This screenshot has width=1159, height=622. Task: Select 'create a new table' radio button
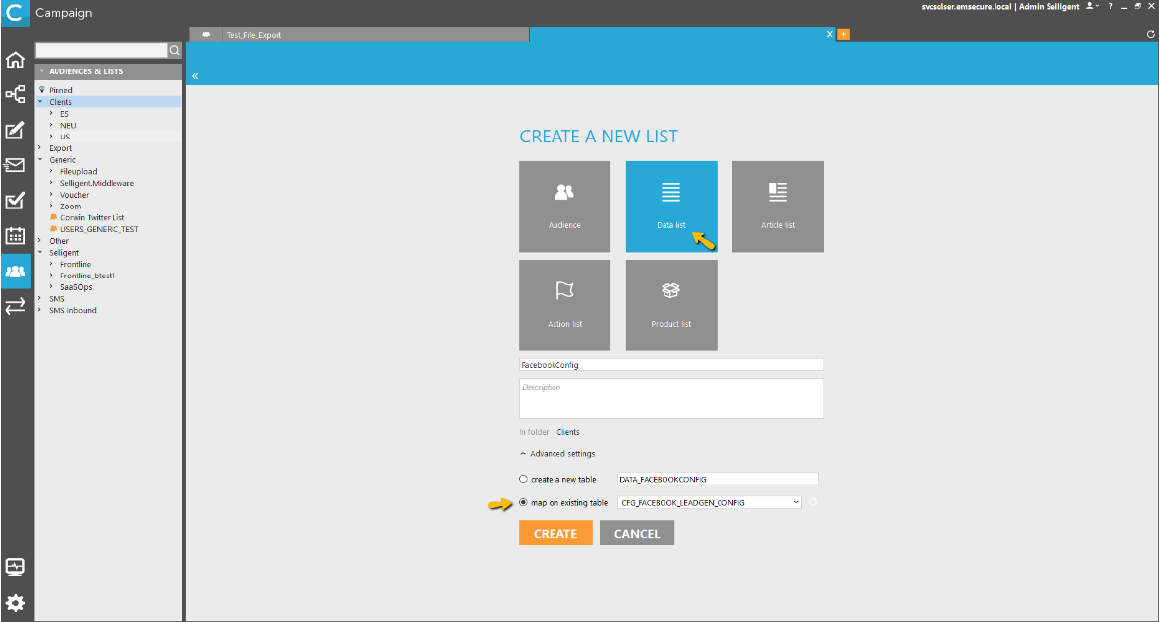pos(523,479)
